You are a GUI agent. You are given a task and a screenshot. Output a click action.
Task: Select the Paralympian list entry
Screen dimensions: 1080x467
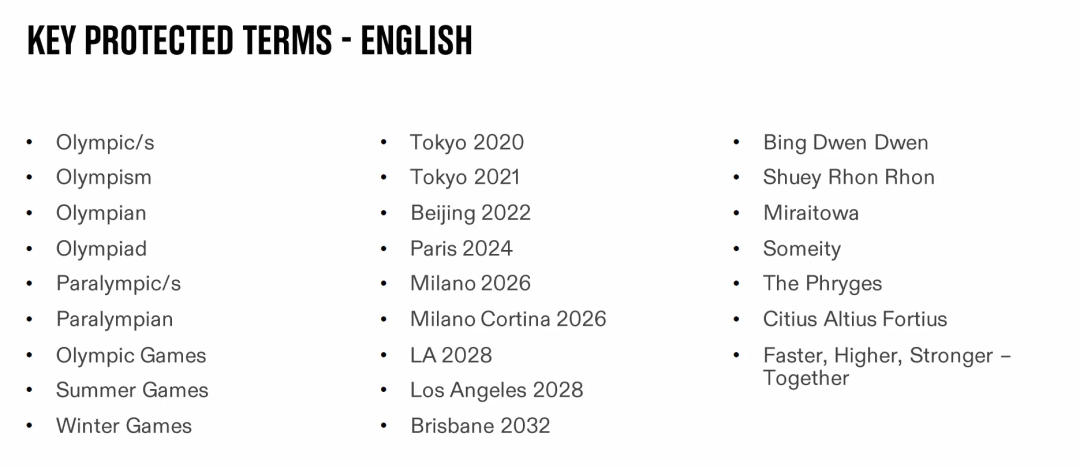114,319
